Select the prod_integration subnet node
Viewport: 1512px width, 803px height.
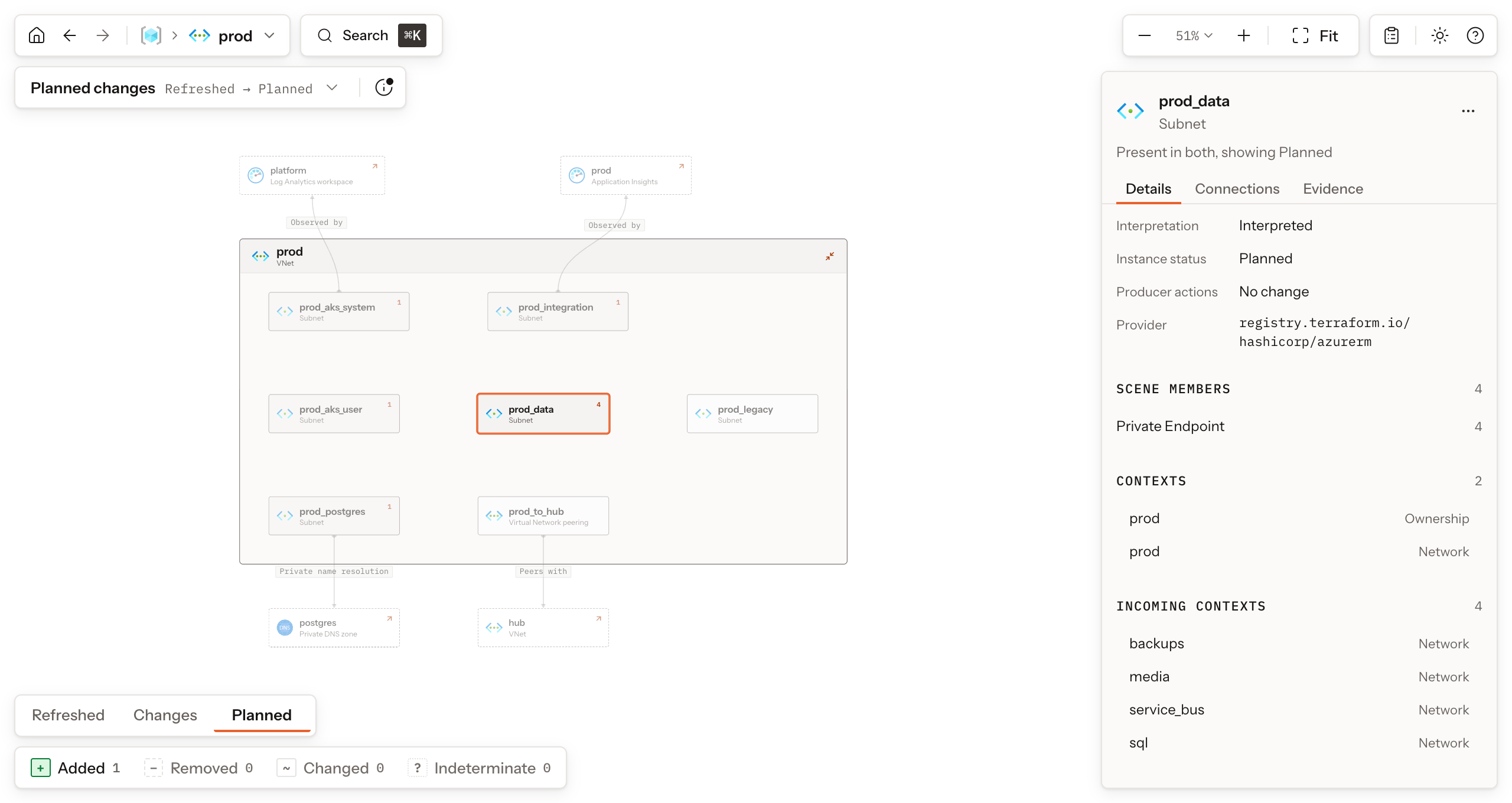coord(558,312)
